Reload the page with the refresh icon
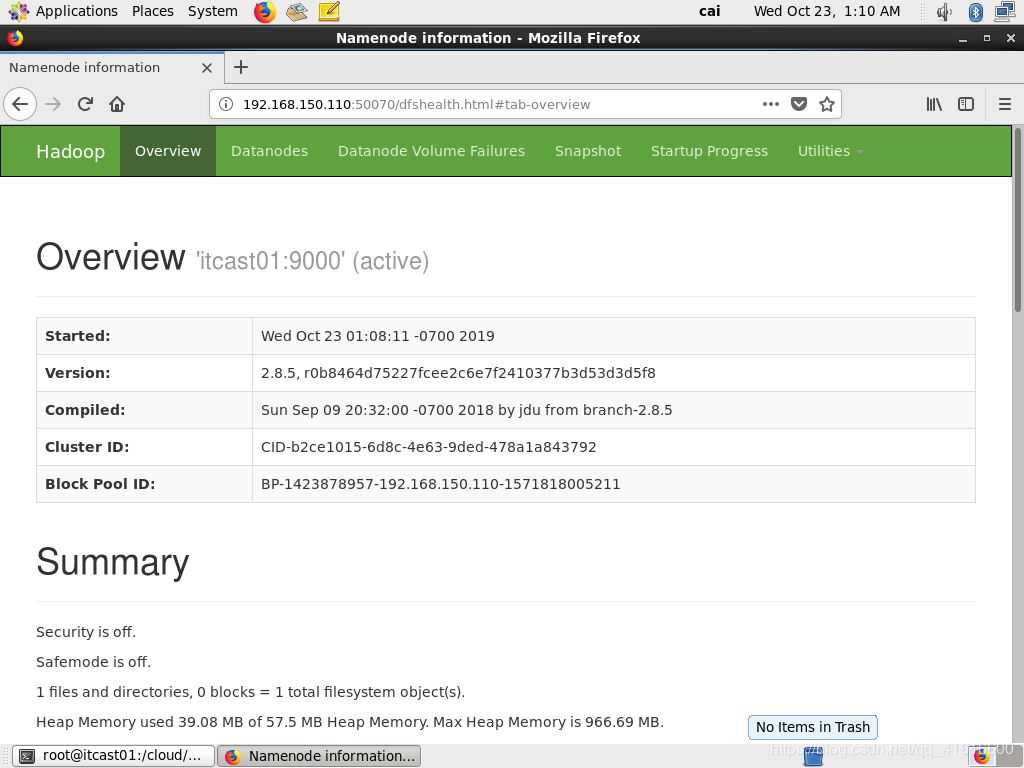Image resolution: width=1024 pixels, height=768 pixels. (x=85, y=104)
